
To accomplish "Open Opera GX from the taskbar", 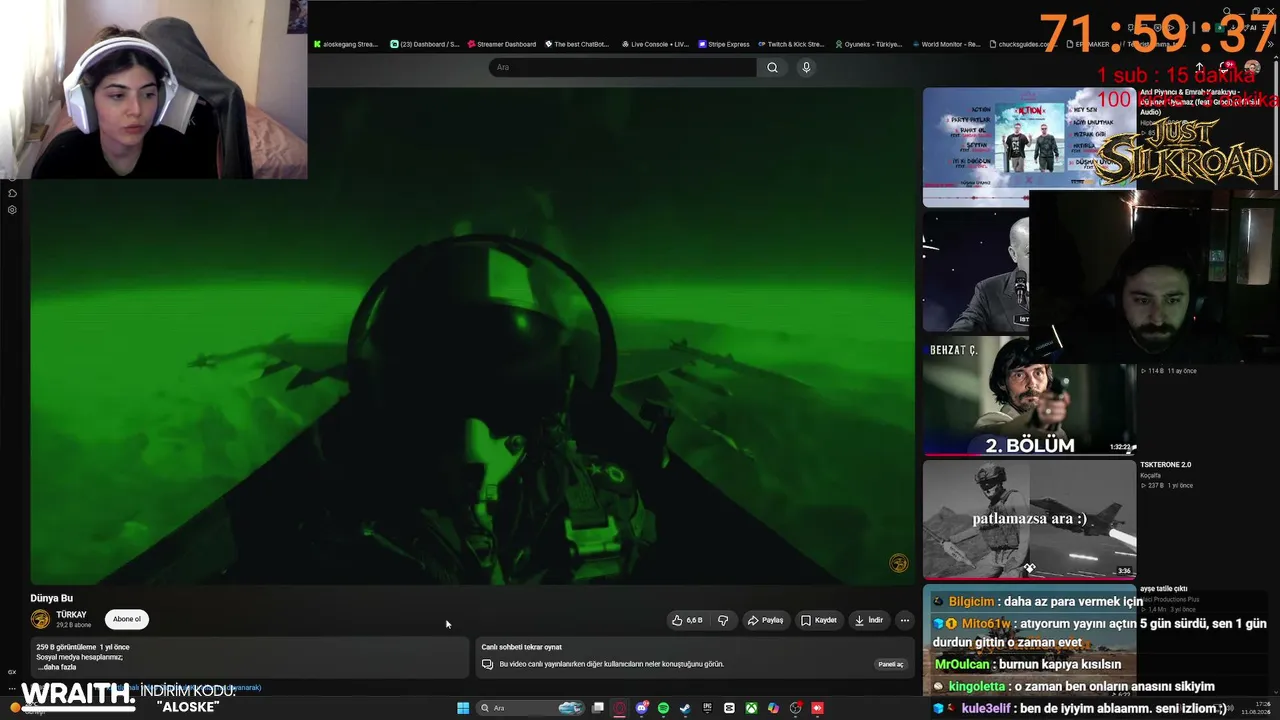I will pyautogui.click(x=620, y=708).
